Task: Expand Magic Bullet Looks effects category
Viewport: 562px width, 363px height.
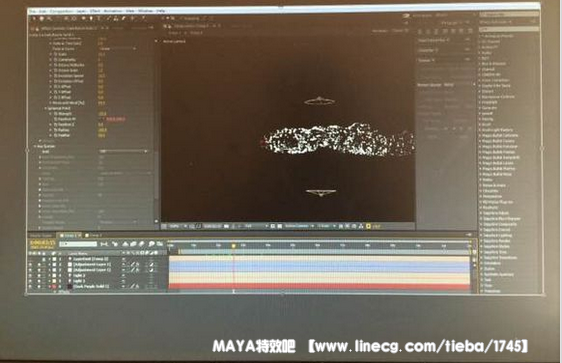Action: (x=481, y=163)
